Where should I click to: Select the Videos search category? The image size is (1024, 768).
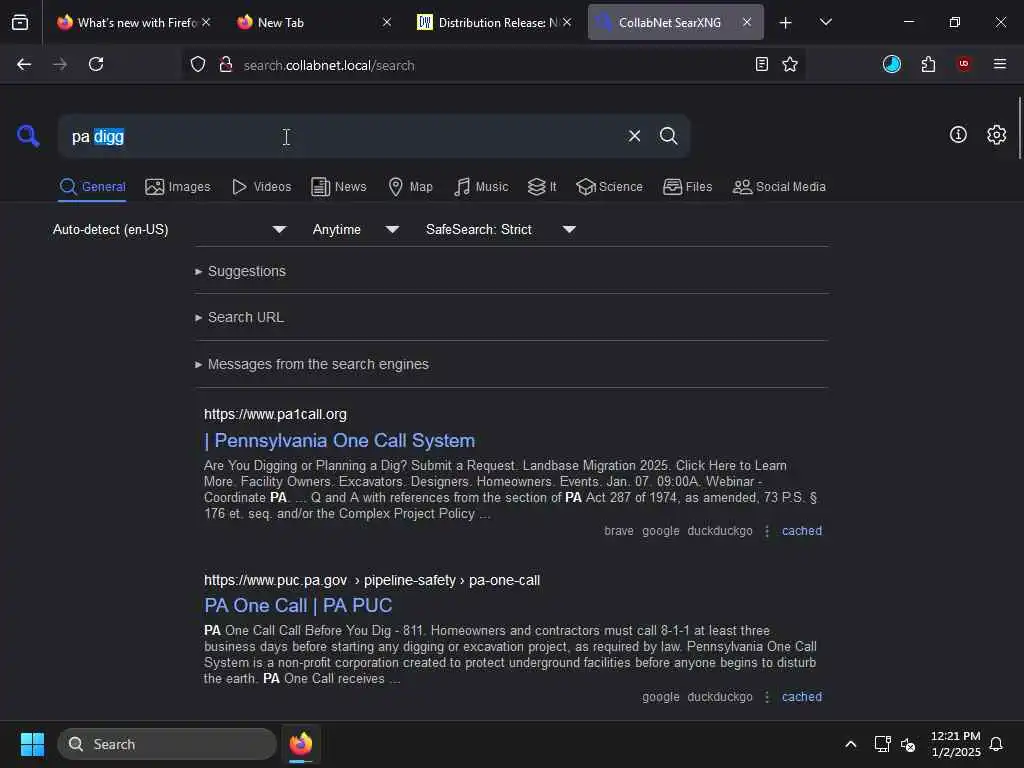coord(261,187)
